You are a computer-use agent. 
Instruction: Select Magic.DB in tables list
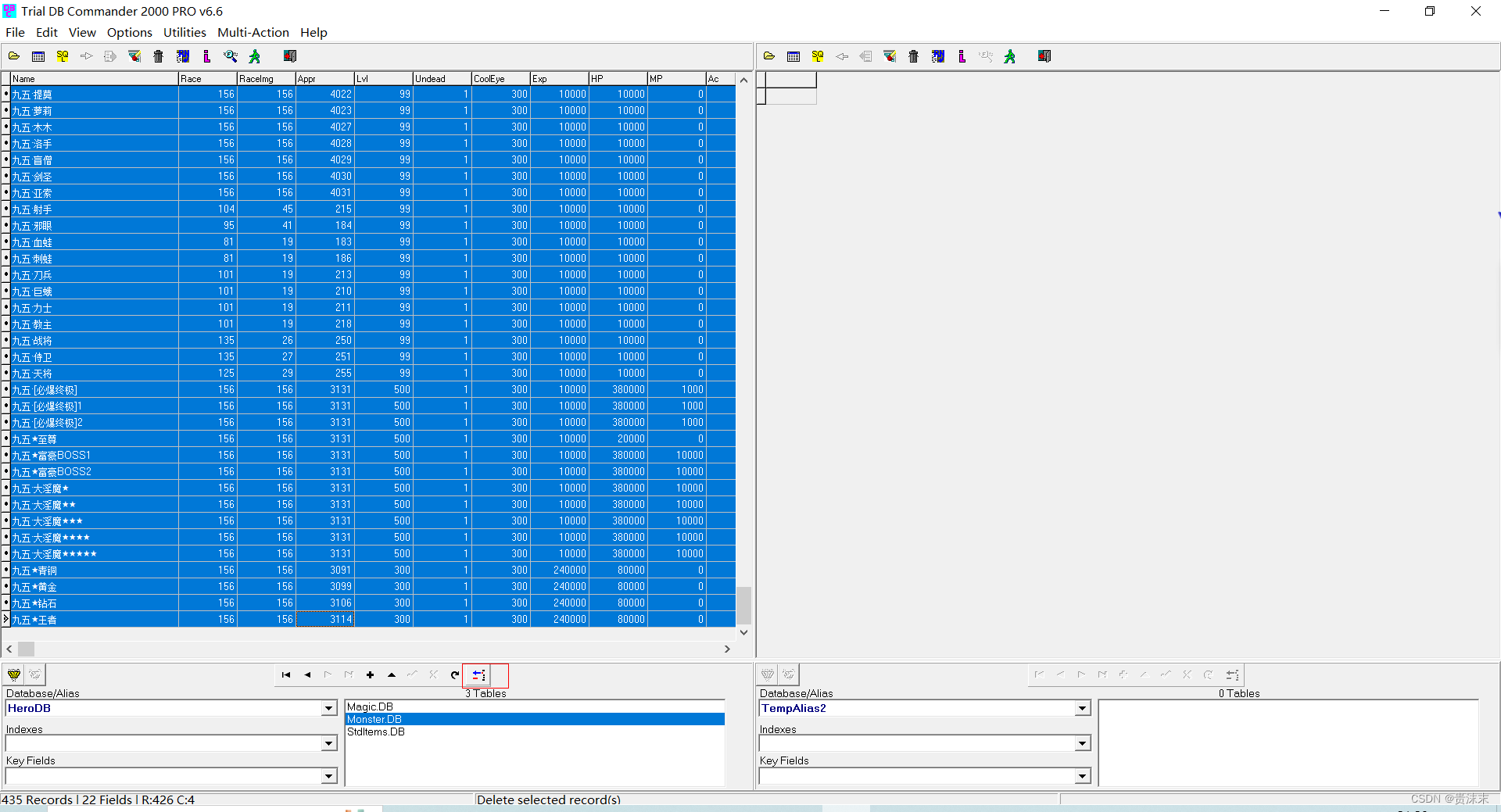click(535, 706)
